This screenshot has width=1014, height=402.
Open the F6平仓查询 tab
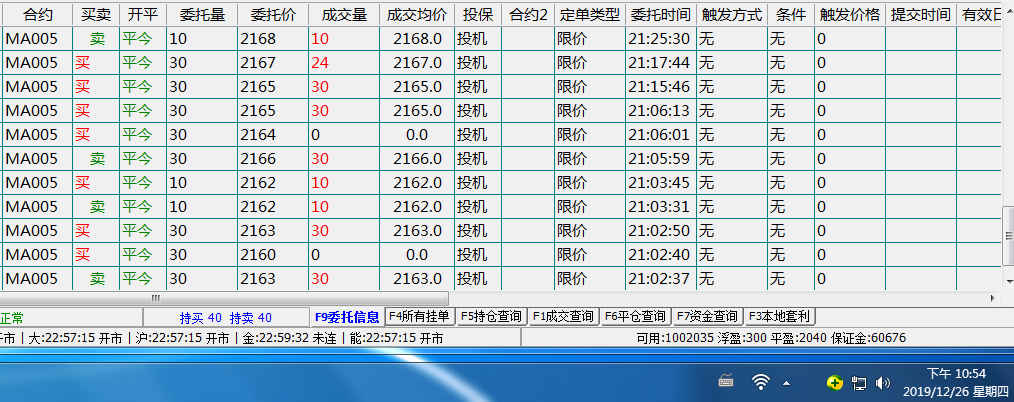tap(635, 316)
